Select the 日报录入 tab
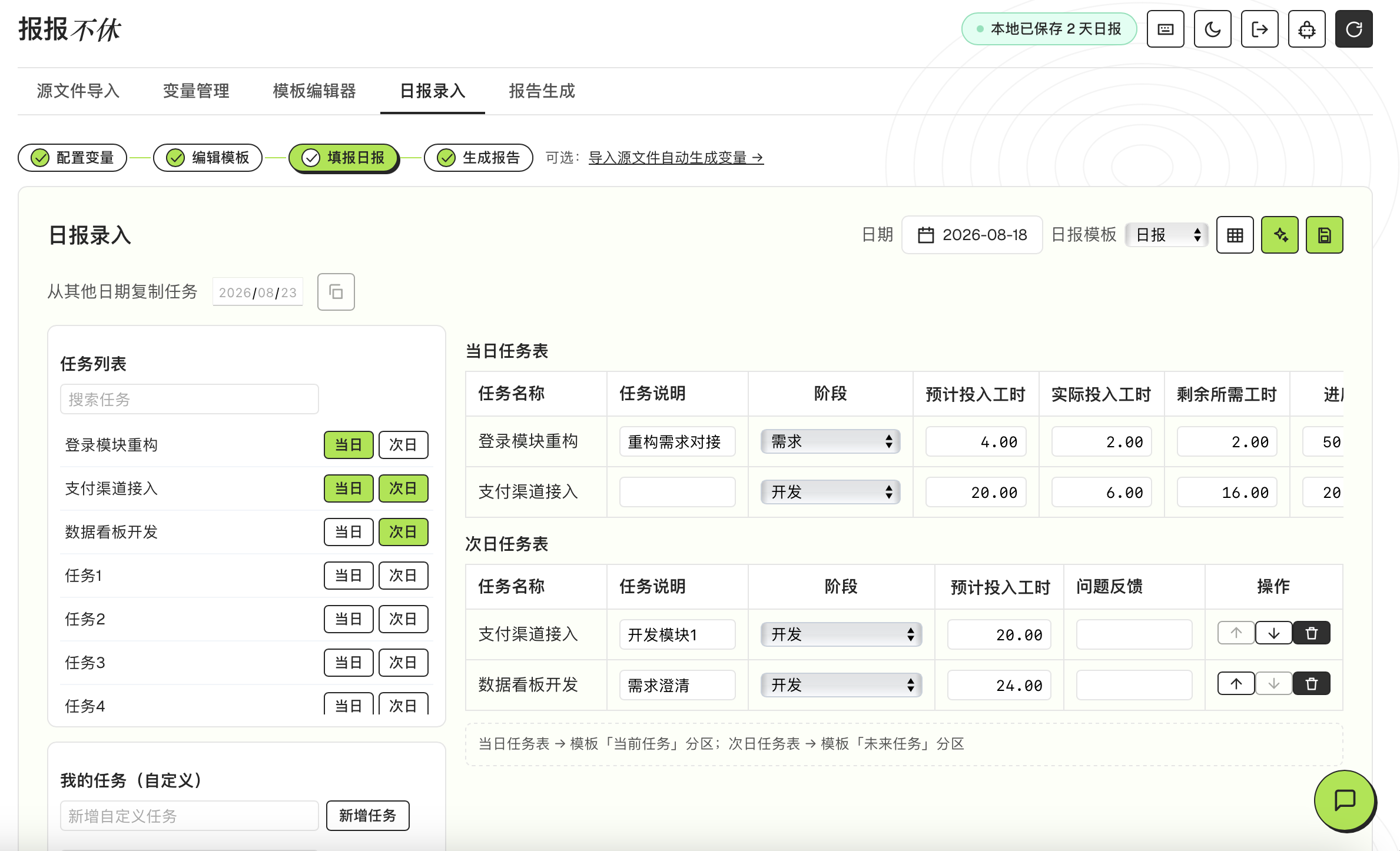1400x851 pixels. point(433,91)
